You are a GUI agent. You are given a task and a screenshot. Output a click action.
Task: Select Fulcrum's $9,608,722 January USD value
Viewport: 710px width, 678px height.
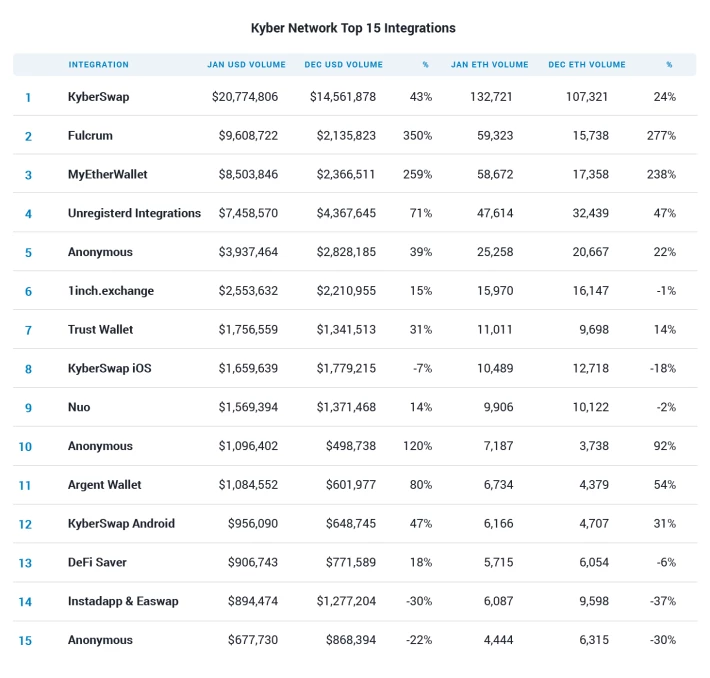pyautogui.click(x=248, y=135)
